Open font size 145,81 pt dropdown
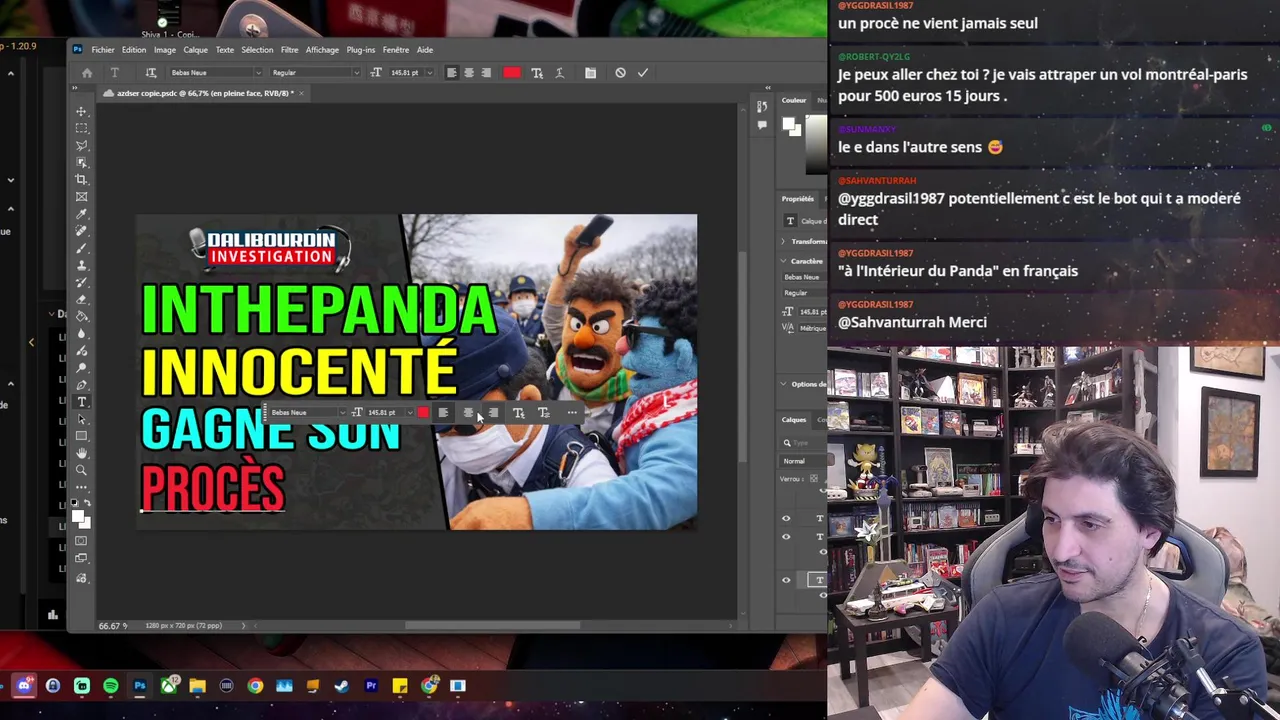Screen dimensions: 1280x720 pyautogui.click(x=432, y=73)
